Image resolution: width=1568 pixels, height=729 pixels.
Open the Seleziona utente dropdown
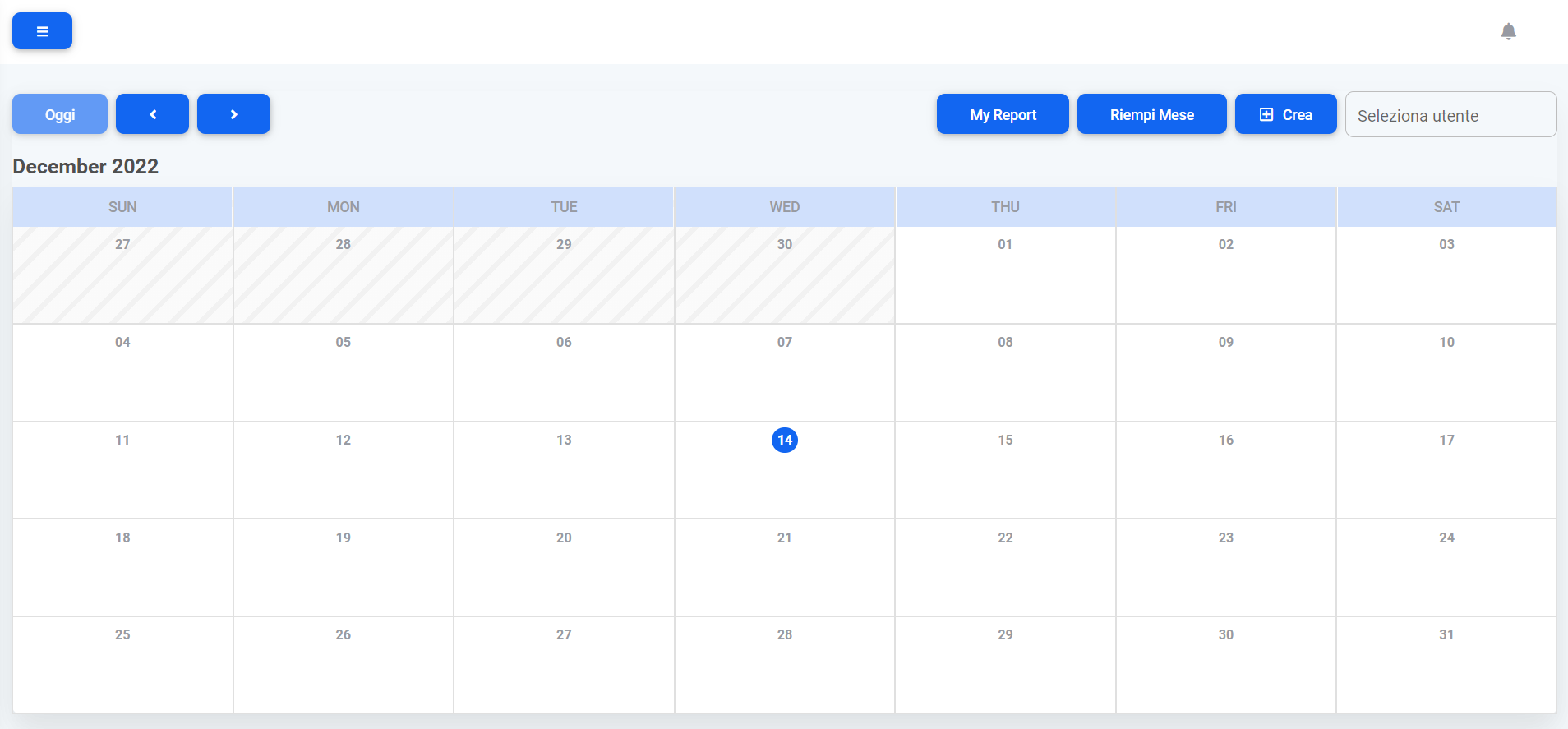1450,115
